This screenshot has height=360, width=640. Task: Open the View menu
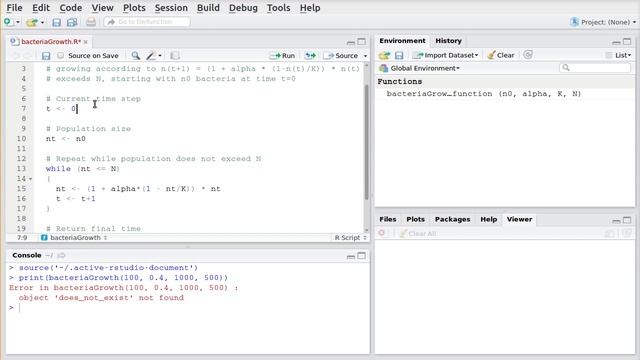[x=102, y=8]
